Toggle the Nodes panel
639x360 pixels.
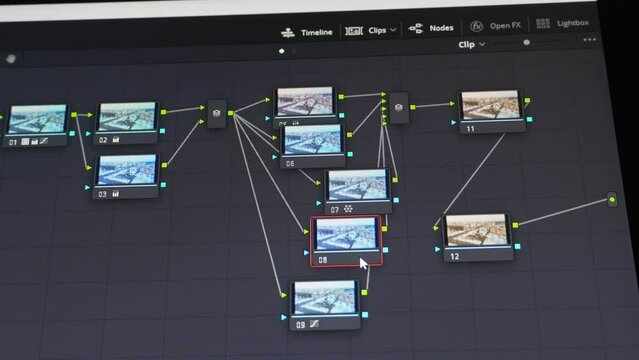point(431,28)
